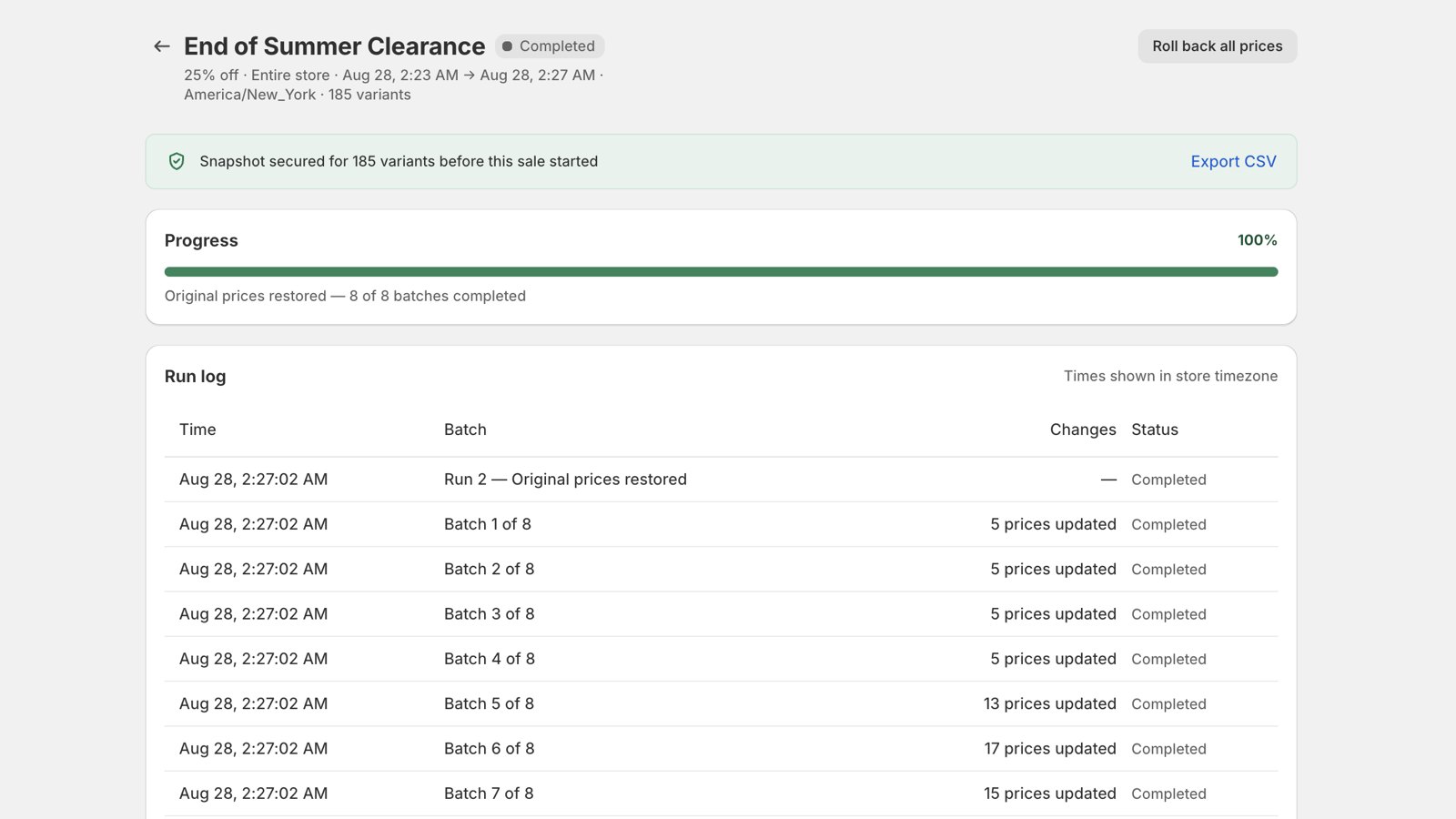The width and height of the screenshot is (1456, 819).
Task: Select the End of Summer Clearance title
Action: (x=334, y=46)
